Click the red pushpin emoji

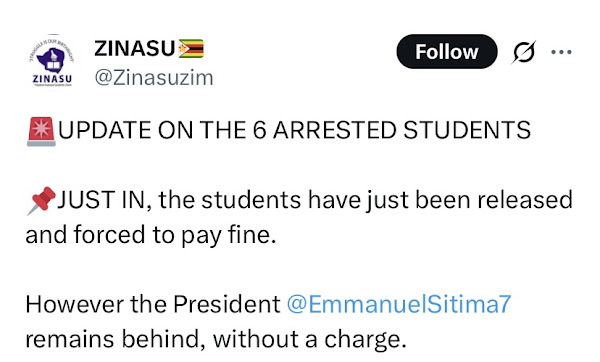click(x=41, y=201)
